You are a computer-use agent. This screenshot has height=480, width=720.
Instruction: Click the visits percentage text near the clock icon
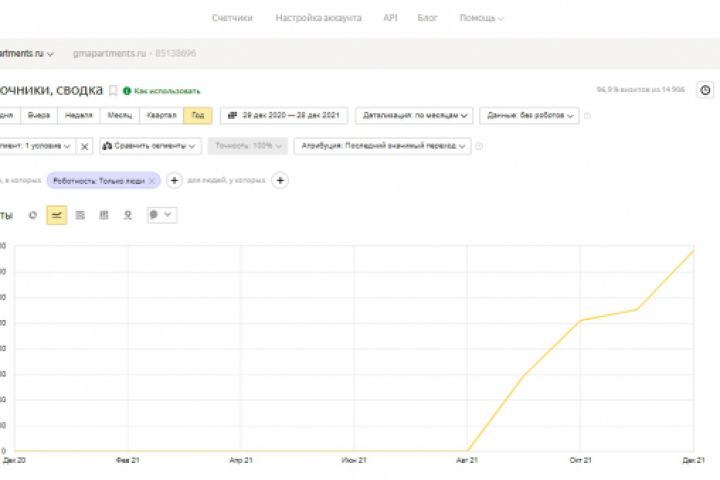click(x=641, y=90)
